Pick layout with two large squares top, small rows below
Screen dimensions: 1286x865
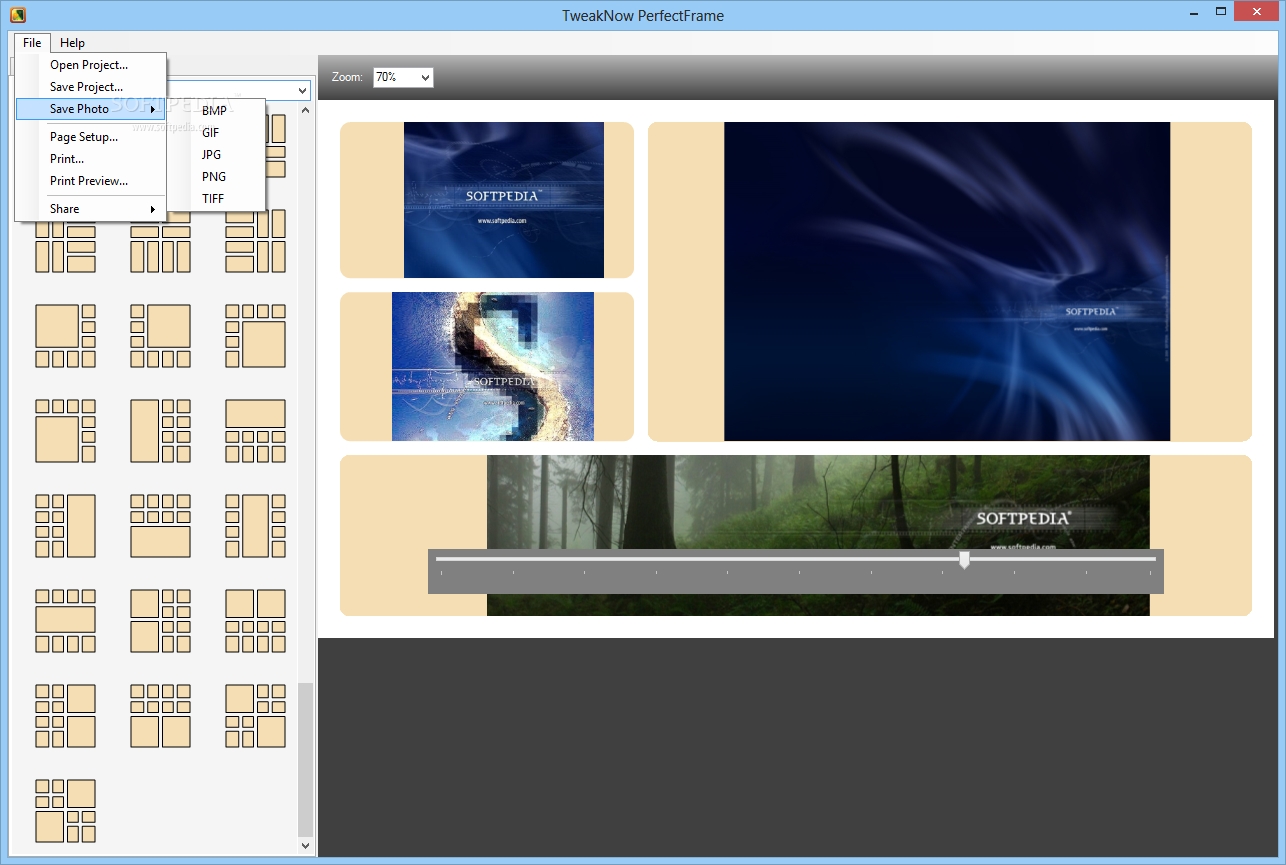(x=255, y=621)
